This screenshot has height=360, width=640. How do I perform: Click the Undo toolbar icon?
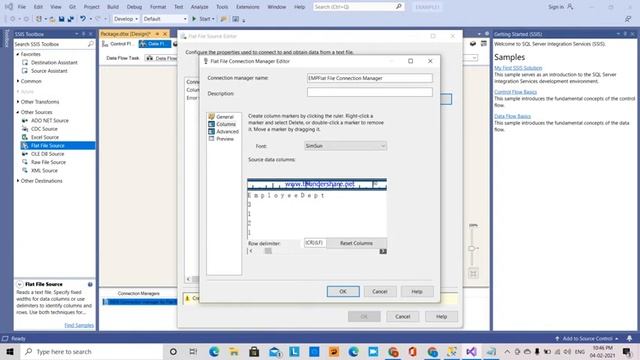pyautogui.click(x=83, y=19)
